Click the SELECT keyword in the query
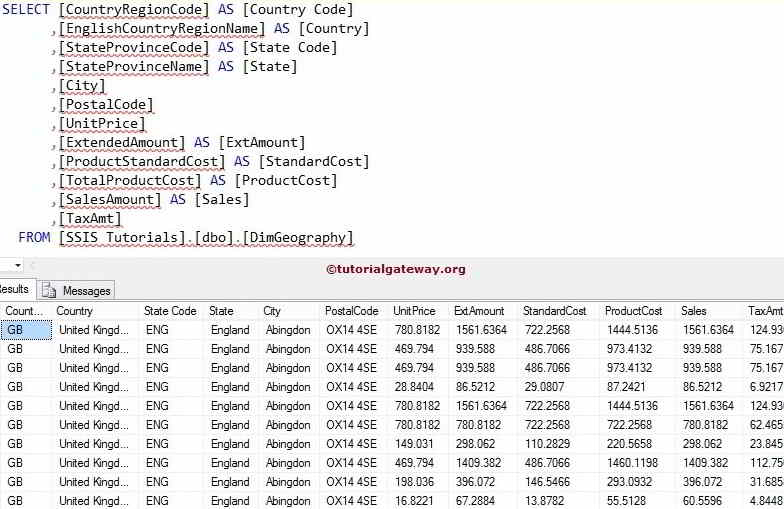The width and height of the screenshot is (784, 509). [26, 10]
